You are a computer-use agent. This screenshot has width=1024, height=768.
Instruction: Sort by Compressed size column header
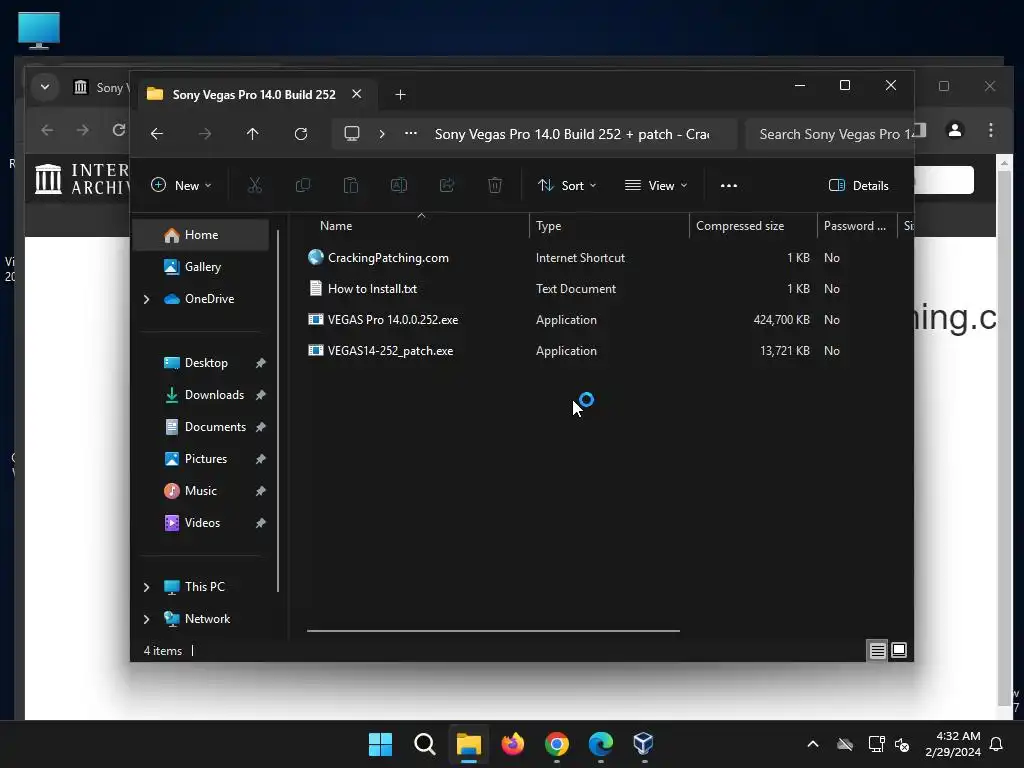pos(753,226)
